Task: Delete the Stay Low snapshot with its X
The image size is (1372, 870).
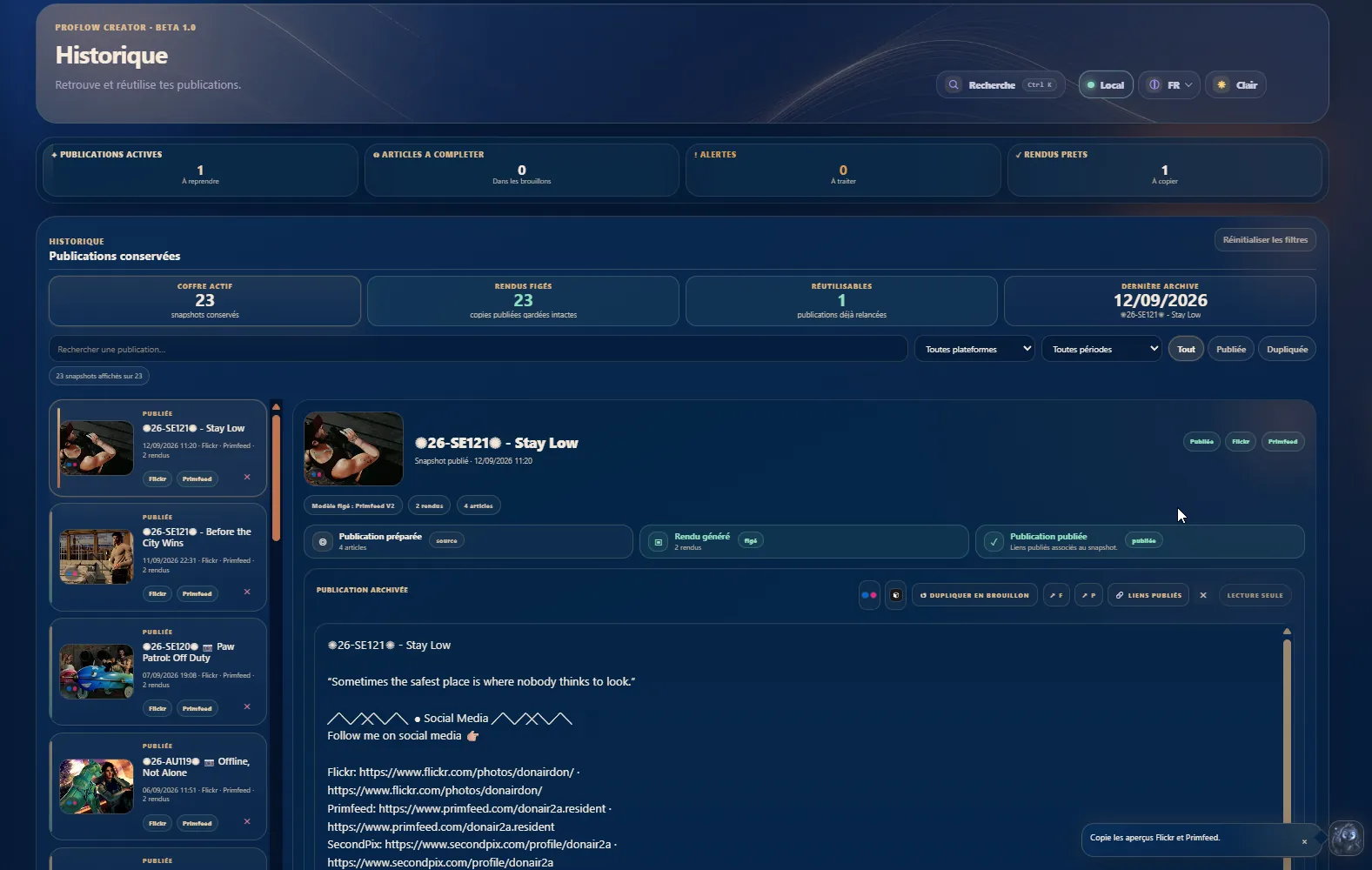Action: (247, 478)
